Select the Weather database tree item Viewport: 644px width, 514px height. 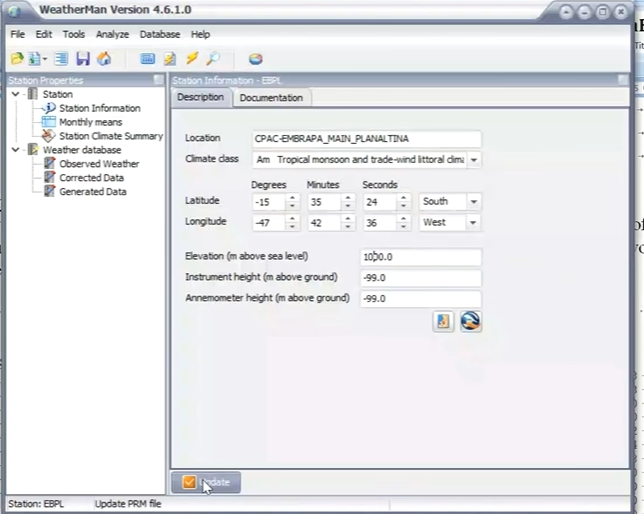pyautogui.click(x=82, y=150)
